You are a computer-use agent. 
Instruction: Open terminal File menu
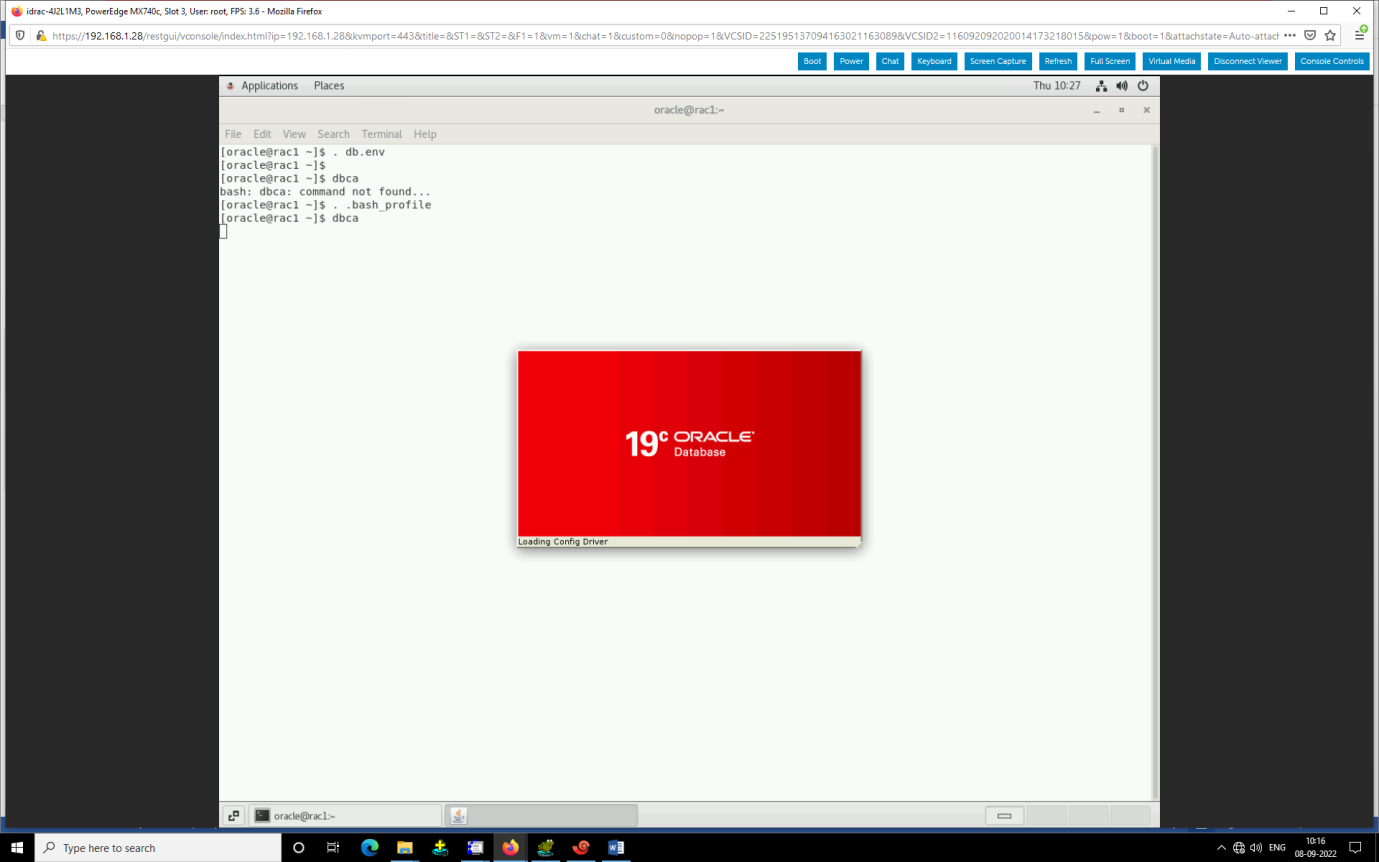(x=233, y=134)
